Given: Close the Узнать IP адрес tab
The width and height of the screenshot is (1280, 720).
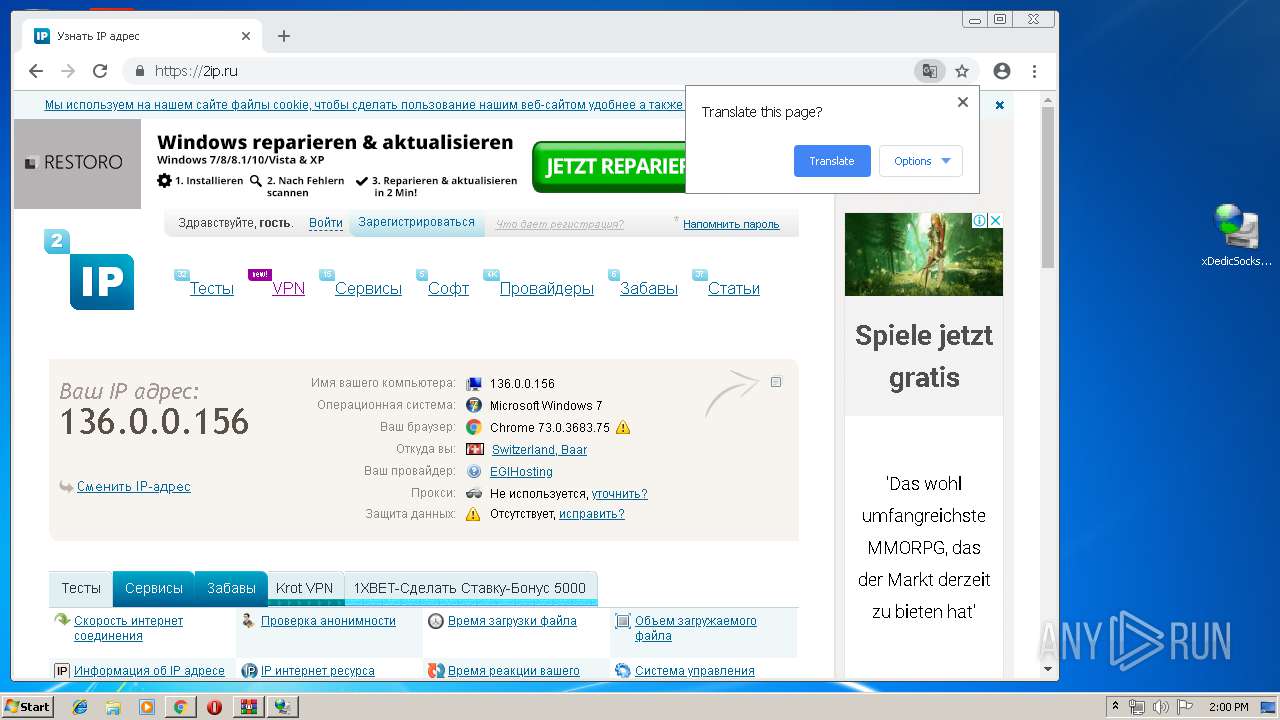Looking at the screenshot, I should click(x=246, y=36).
